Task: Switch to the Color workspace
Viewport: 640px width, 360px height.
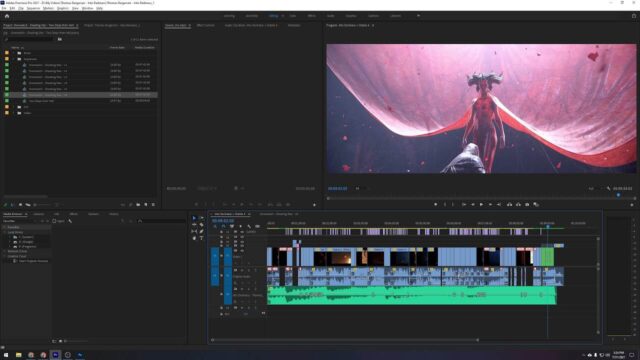Action: pos(293,16)
